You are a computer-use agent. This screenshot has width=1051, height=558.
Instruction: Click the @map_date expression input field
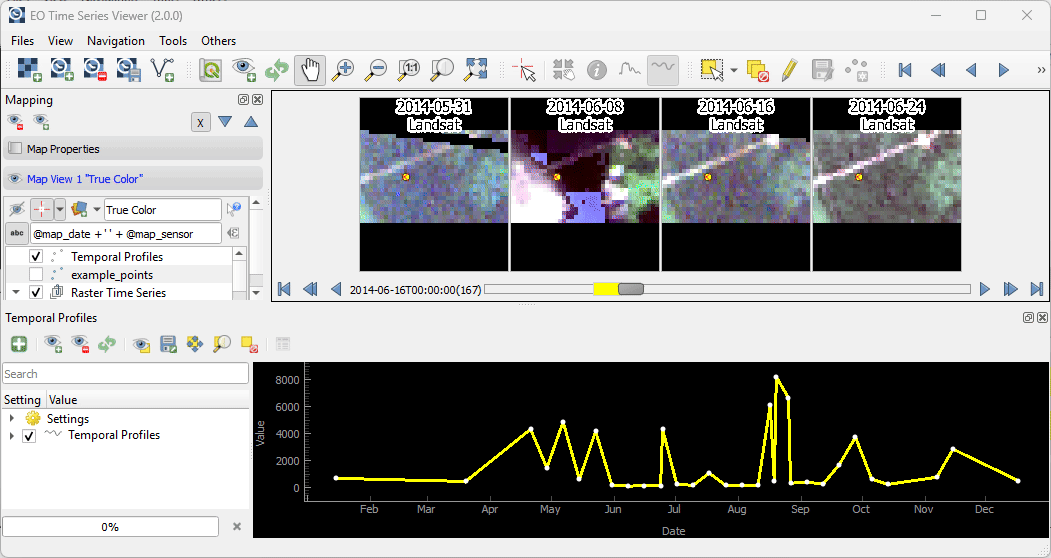coord(126,233)
